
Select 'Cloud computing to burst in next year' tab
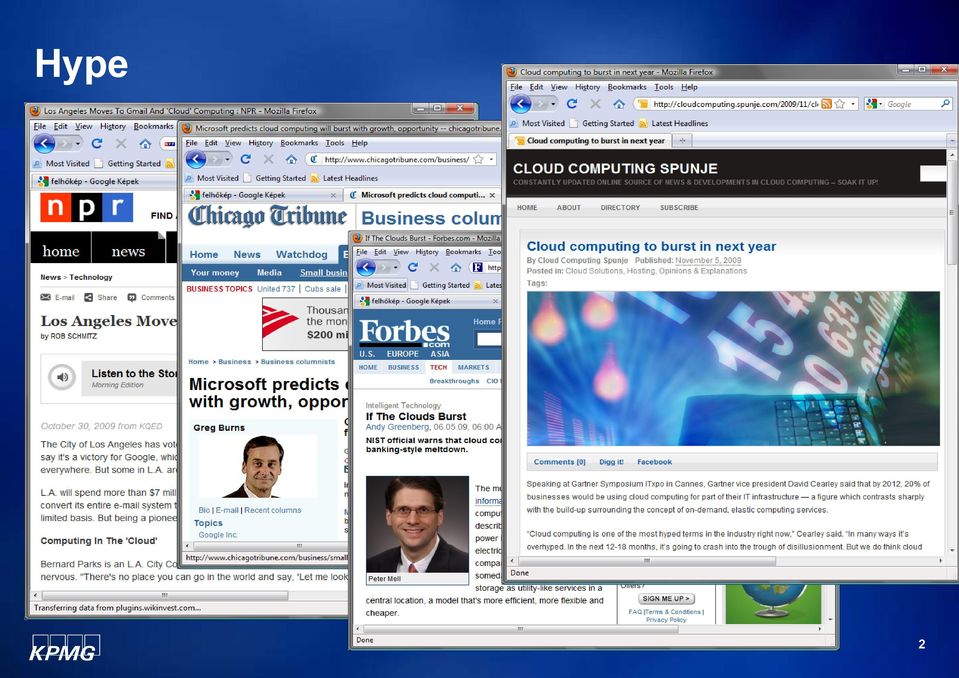tap(590, 141)
